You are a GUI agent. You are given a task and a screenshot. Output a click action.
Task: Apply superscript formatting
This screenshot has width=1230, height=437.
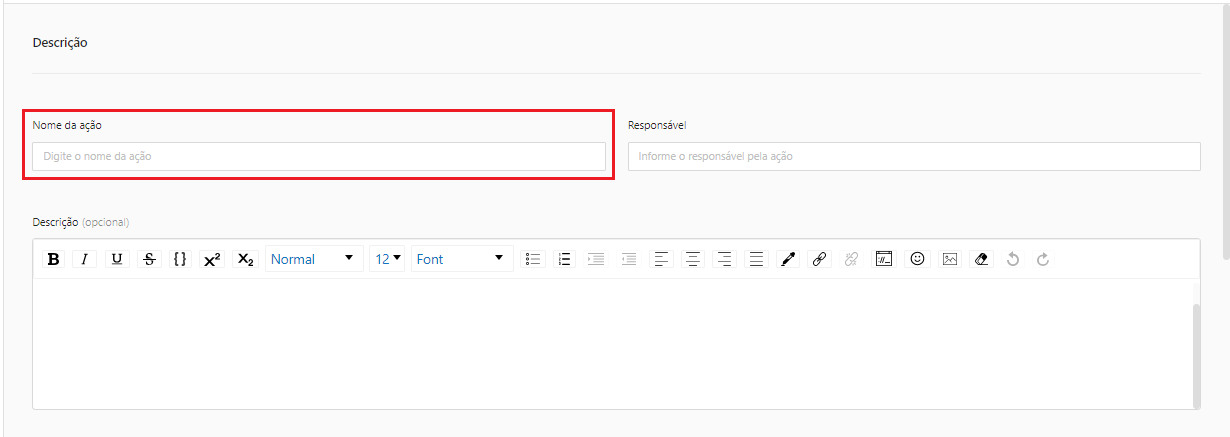pos(212,259)
